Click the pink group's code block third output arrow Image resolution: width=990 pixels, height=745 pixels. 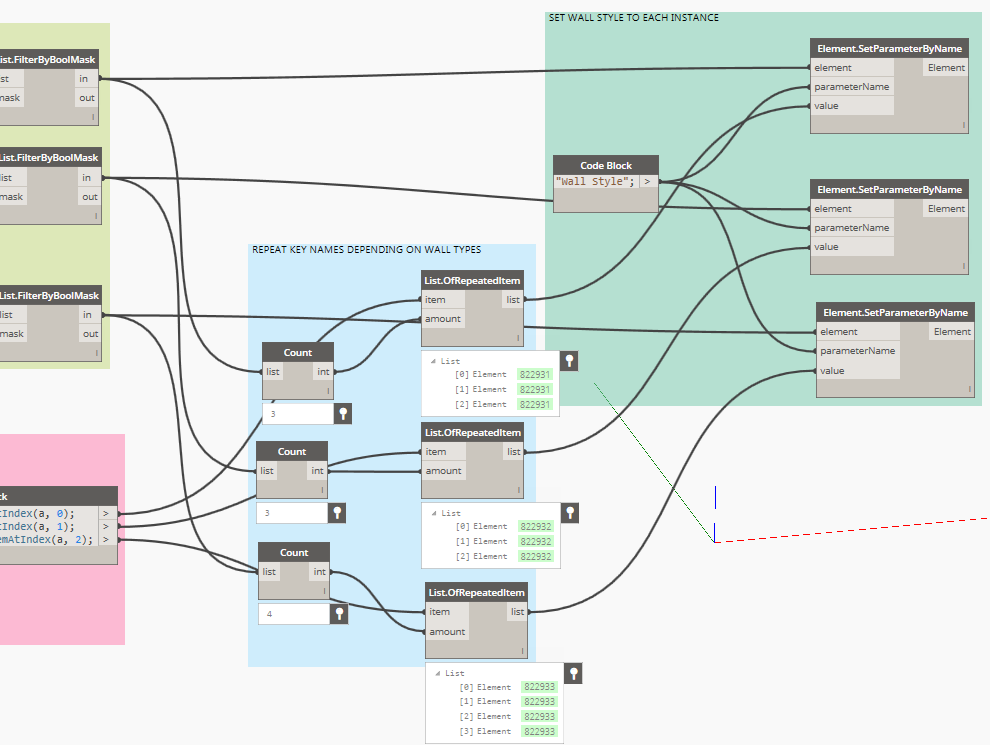tap(106, 539)
